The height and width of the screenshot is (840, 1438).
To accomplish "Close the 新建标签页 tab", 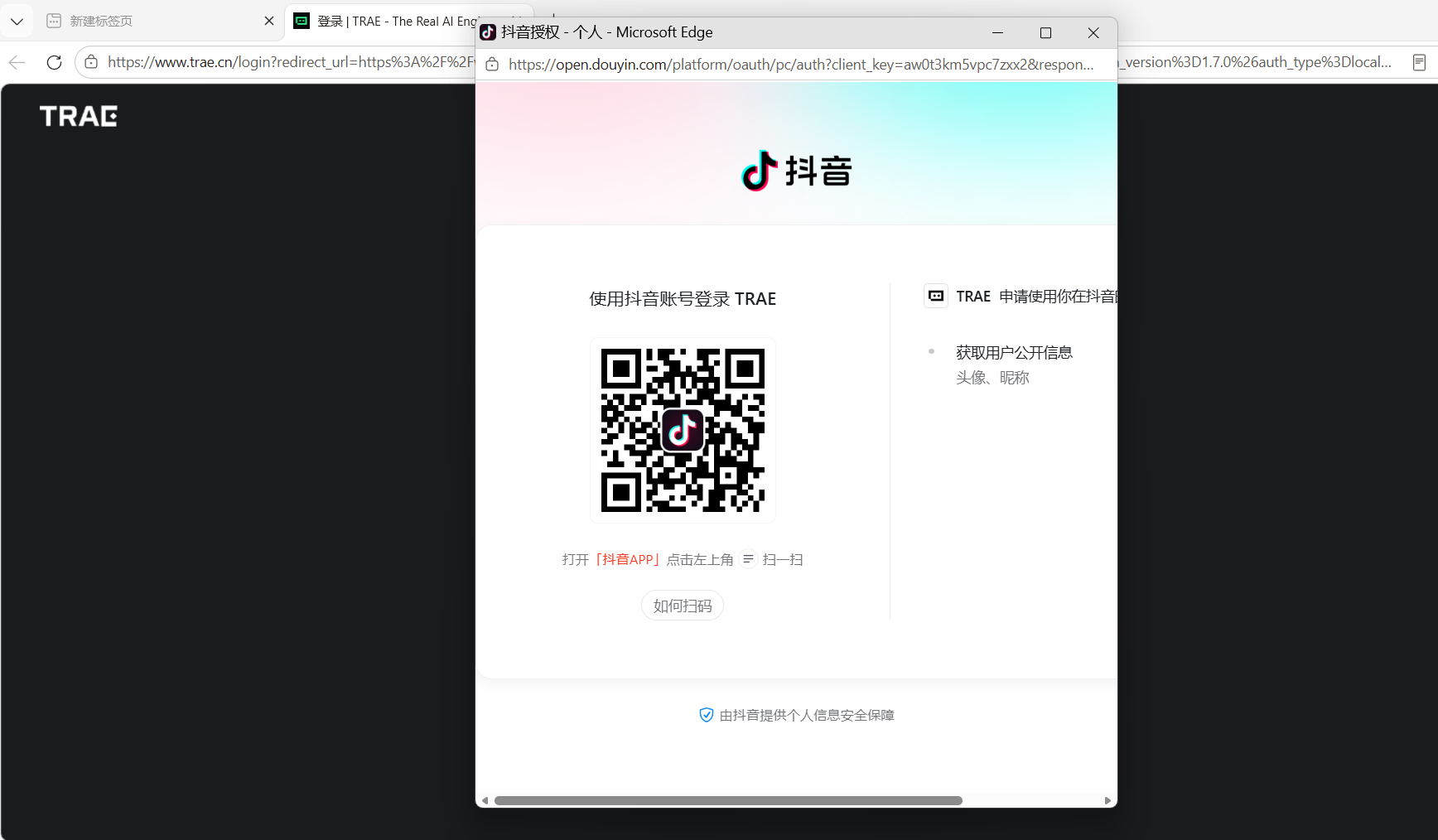I will point(269,21).
